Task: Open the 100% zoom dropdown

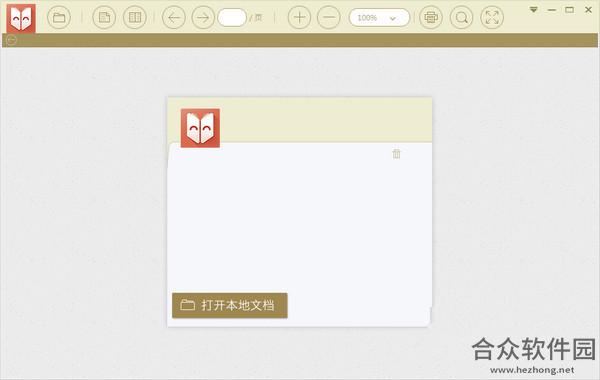Action: pos(379,18)
